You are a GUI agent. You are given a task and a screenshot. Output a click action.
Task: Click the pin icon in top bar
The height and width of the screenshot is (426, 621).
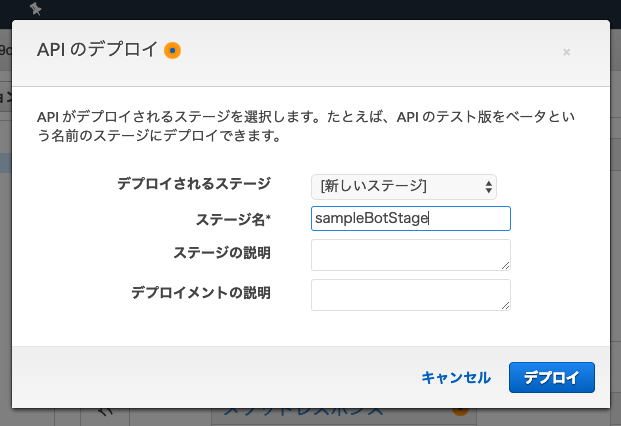36,9
